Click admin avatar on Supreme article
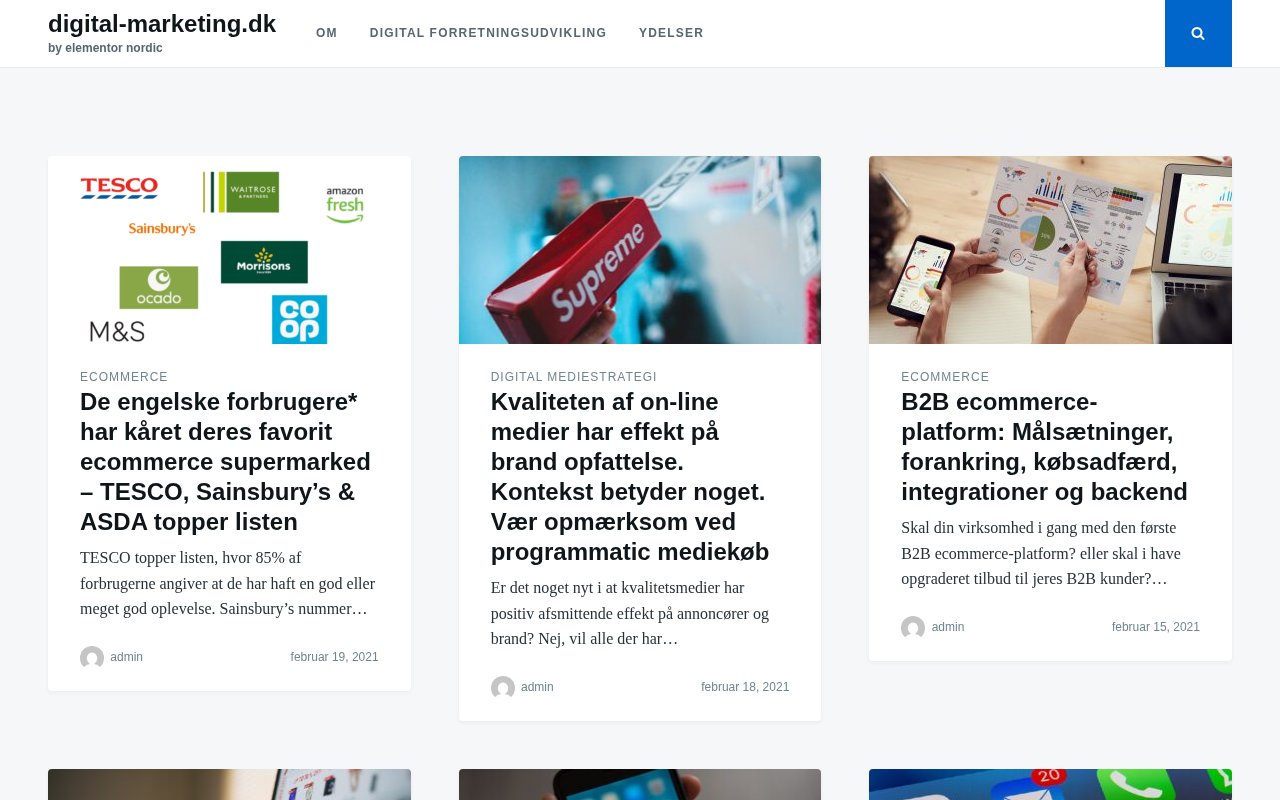Viewport: 1280px width, 800px height. [503, 688]
